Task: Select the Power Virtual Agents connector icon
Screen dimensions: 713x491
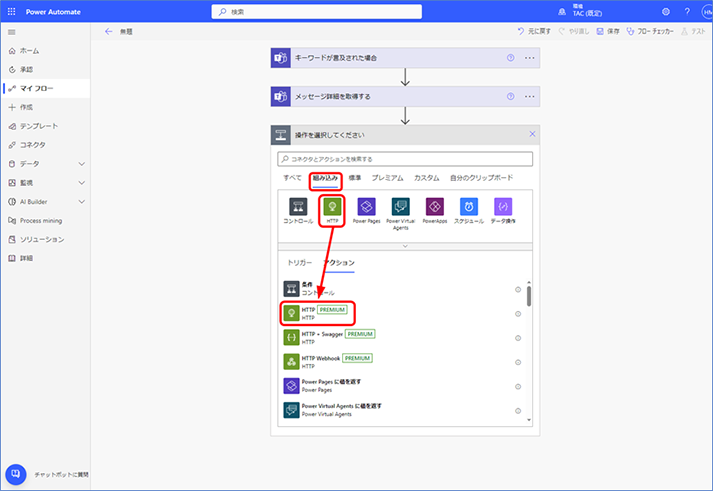Action: 401,207
